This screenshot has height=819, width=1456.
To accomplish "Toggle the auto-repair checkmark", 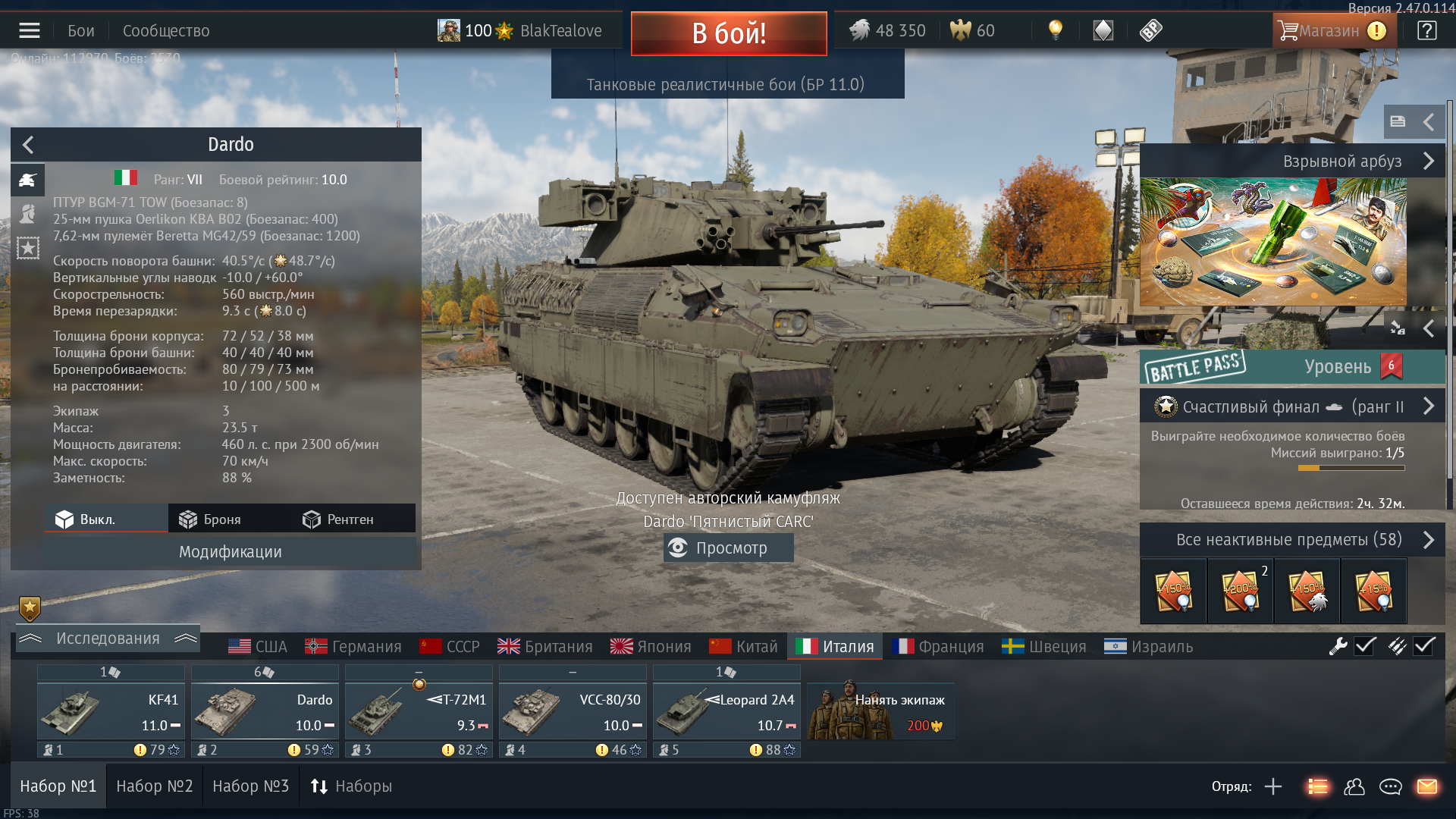I will (1366, 646).
